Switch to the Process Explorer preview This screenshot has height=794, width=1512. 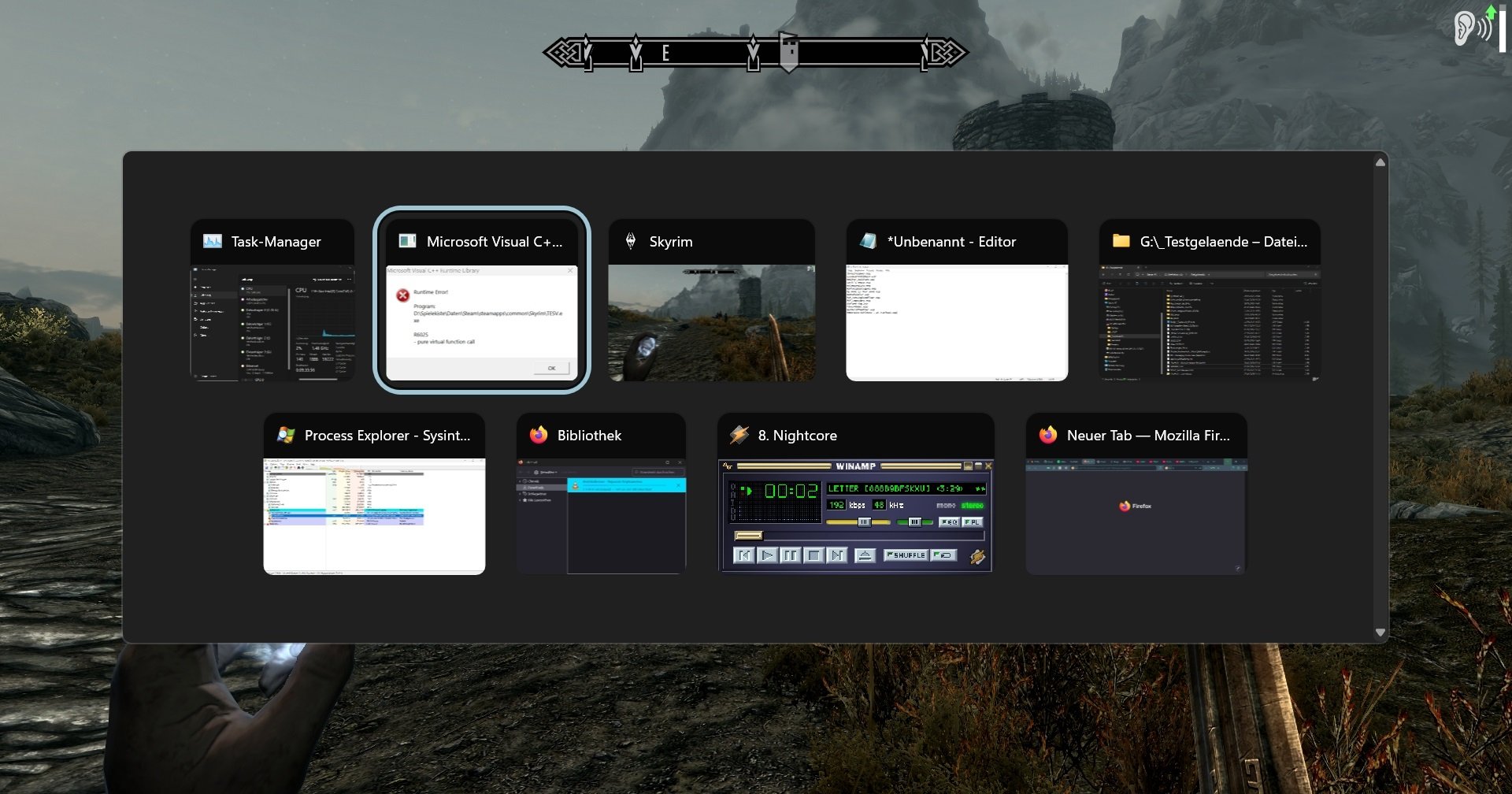coord(374,517)
